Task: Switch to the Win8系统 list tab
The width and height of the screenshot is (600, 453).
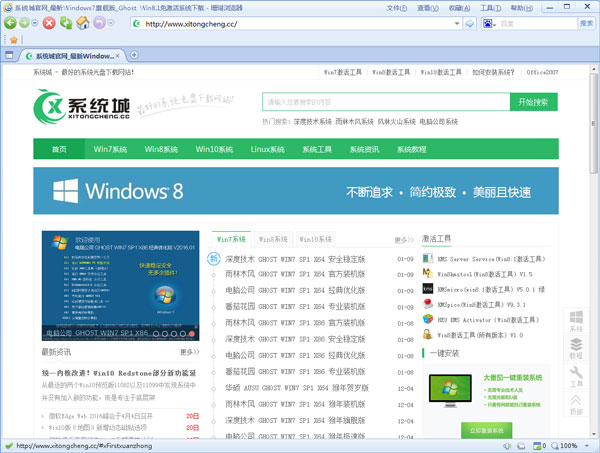Action: 273,239
